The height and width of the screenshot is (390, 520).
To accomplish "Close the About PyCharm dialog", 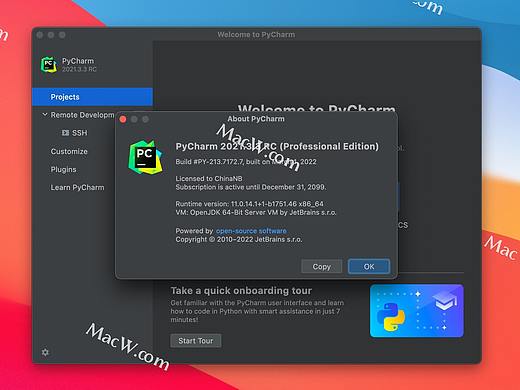I will coord(123,119).
